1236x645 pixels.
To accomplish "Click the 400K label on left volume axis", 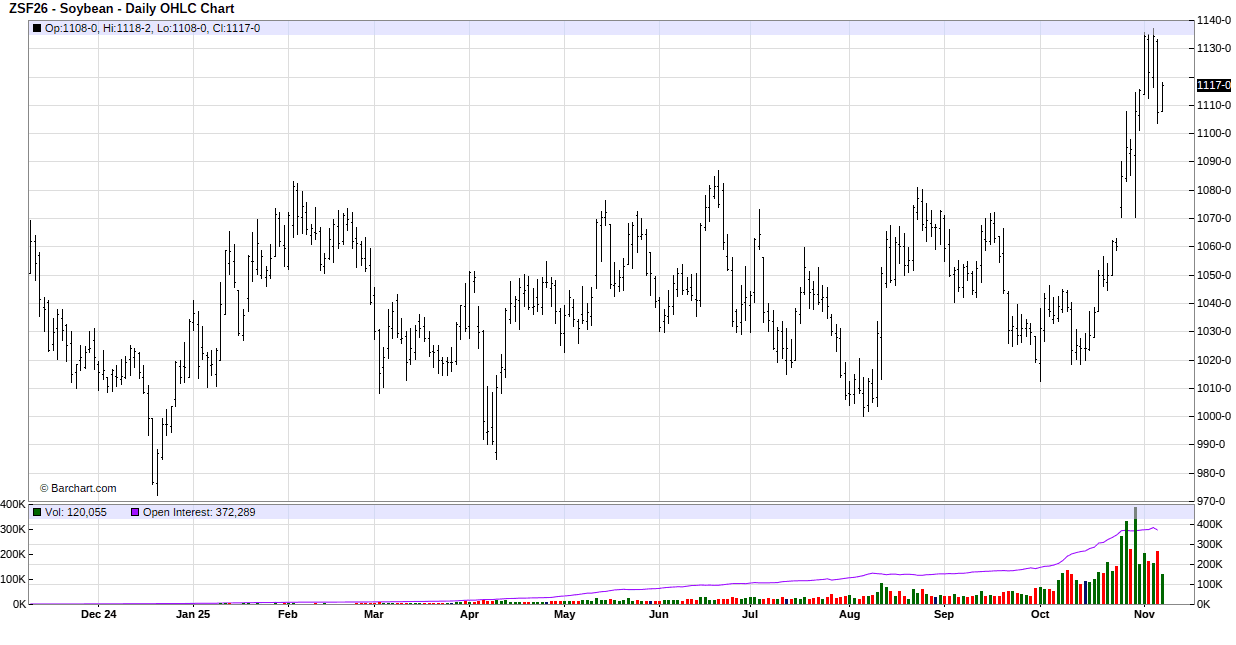I will (13, 504).
